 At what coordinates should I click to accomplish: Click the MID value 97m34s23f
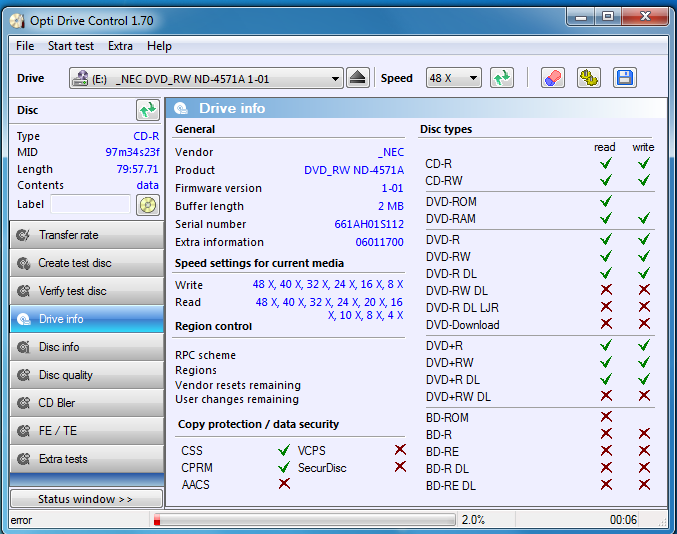tap(132, 152)
